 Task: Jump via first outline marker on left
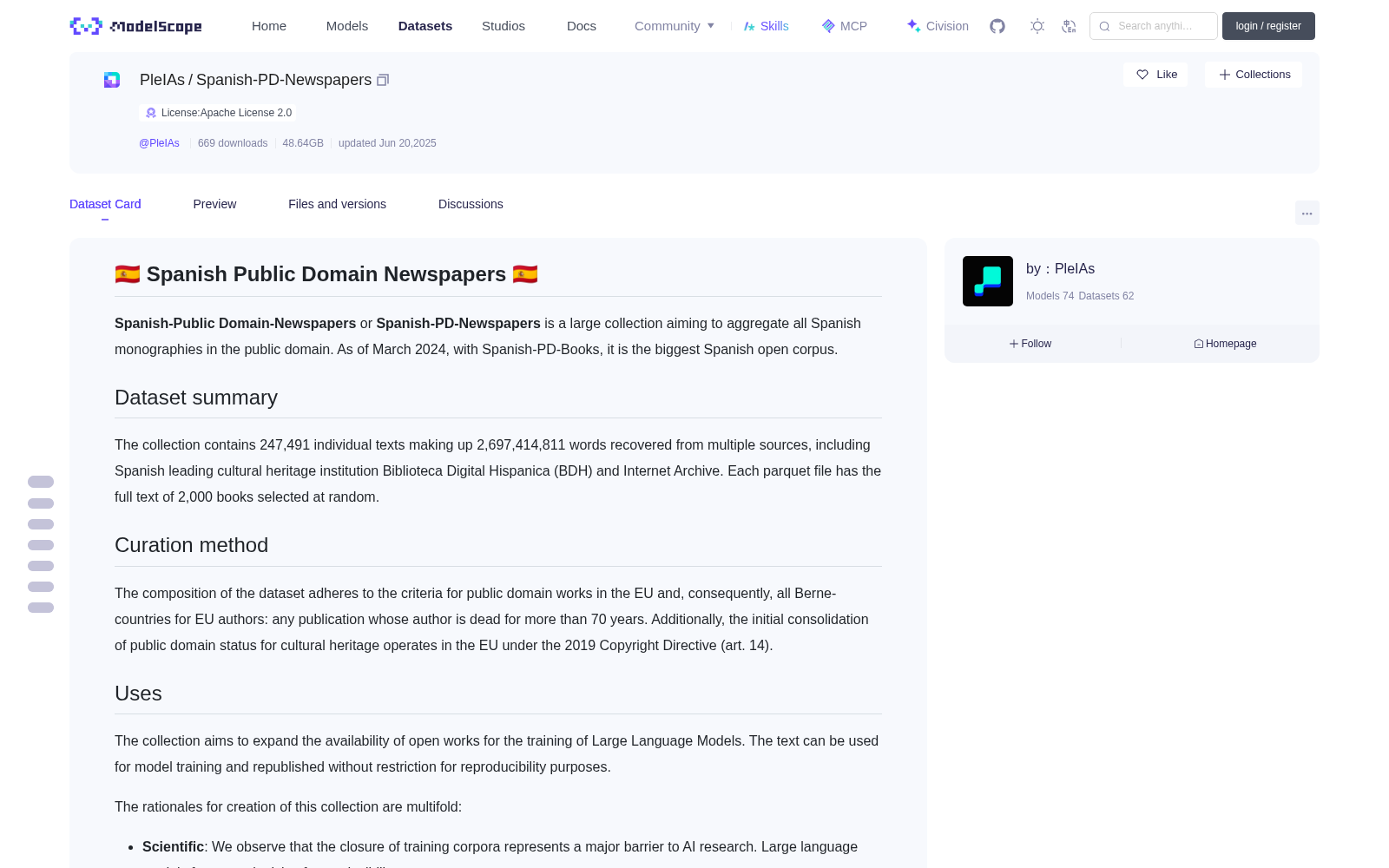(x=41, y=482)
